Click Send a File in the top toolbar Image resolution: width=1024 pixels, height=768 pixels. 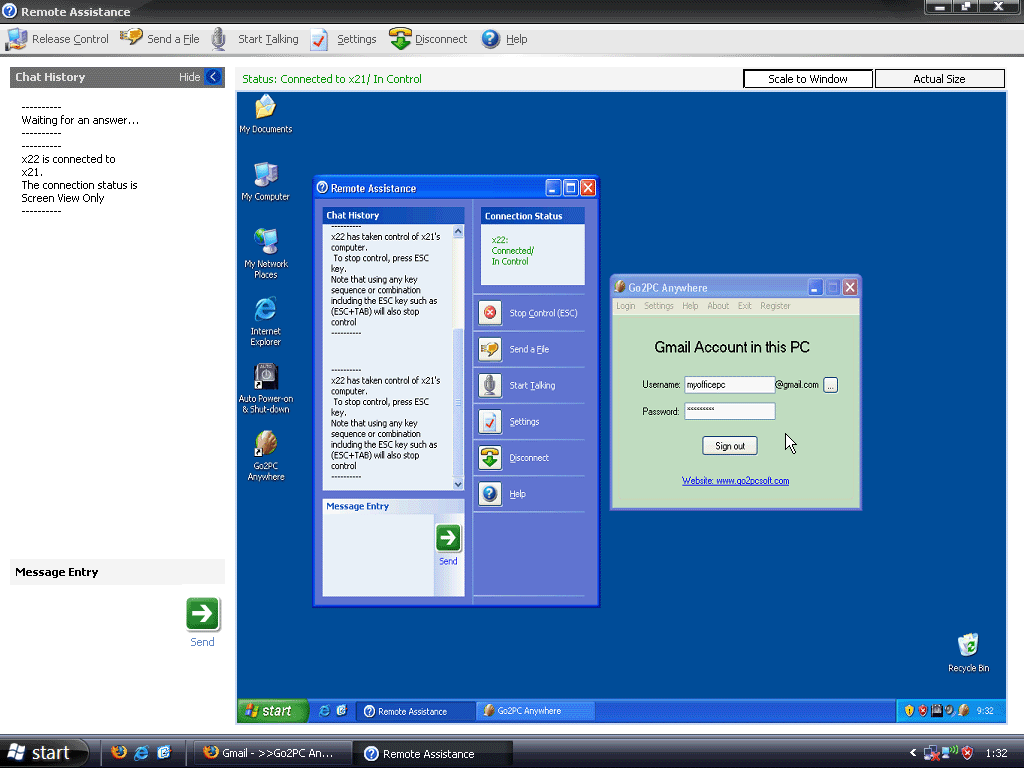coord(160,39)
